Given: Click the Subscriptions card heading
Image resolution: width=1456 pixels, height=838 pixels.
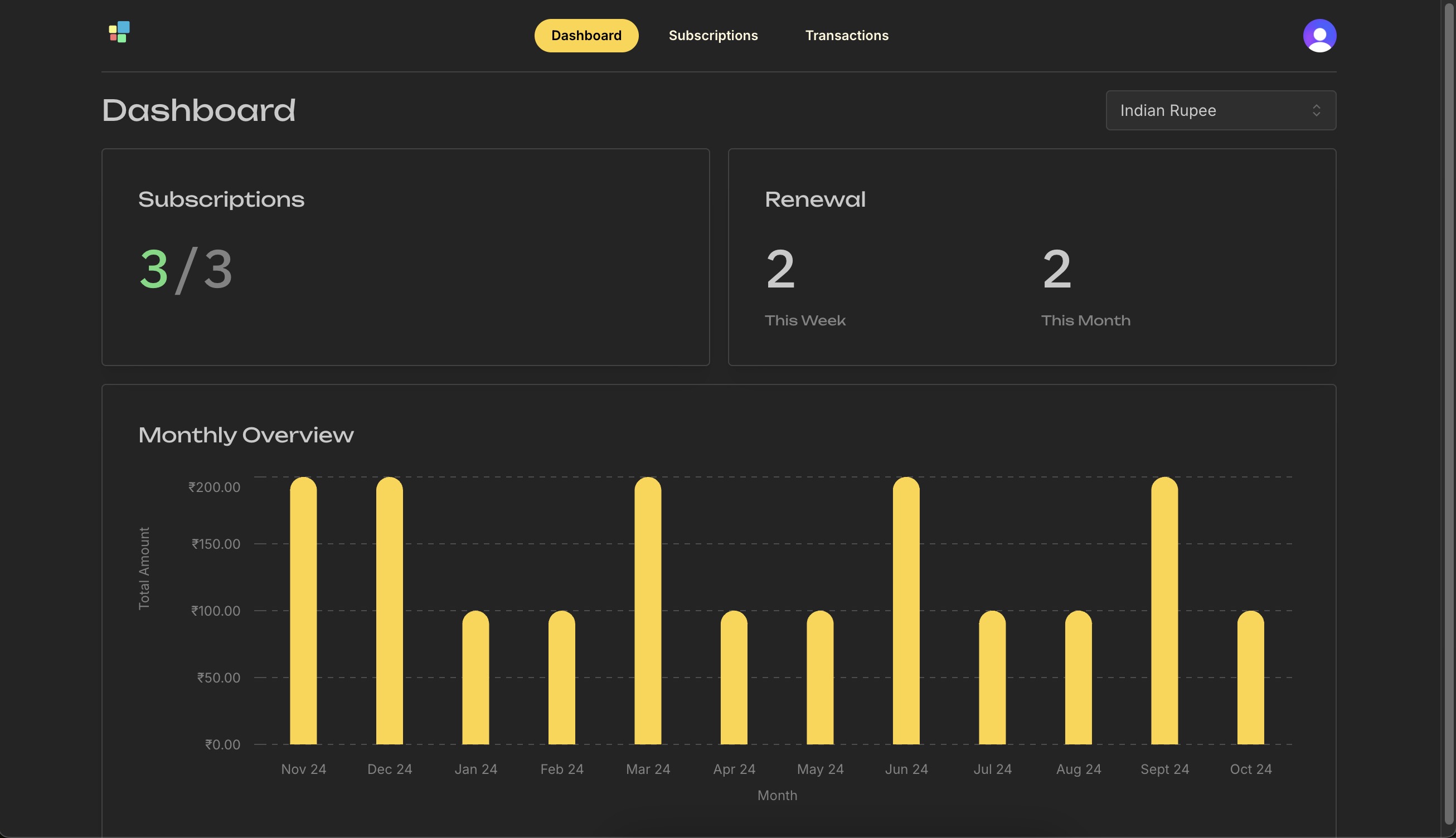Looking at the screenshot, I should point(221,199).
